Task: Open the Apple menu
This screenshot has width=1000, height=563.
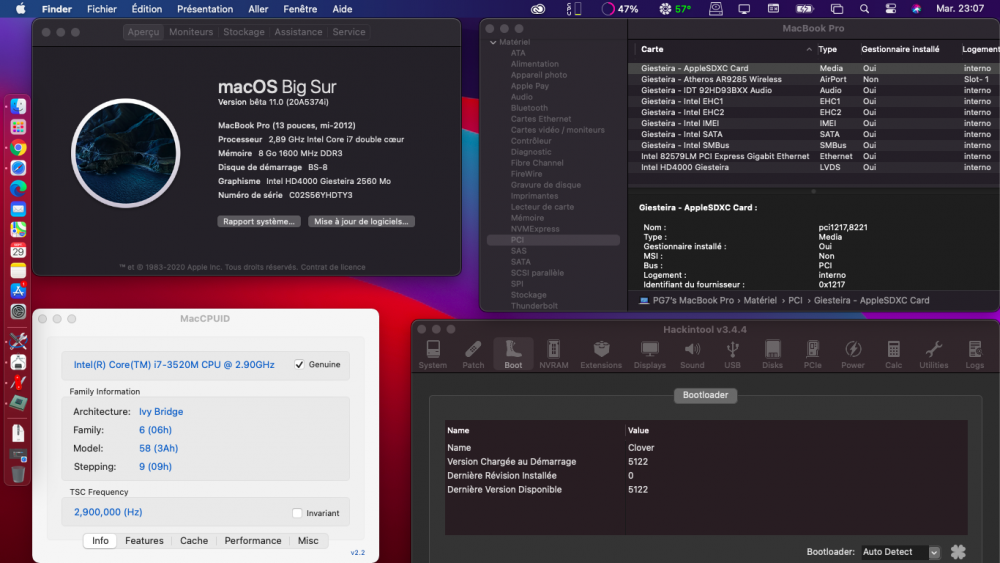Action: point(20,9)
